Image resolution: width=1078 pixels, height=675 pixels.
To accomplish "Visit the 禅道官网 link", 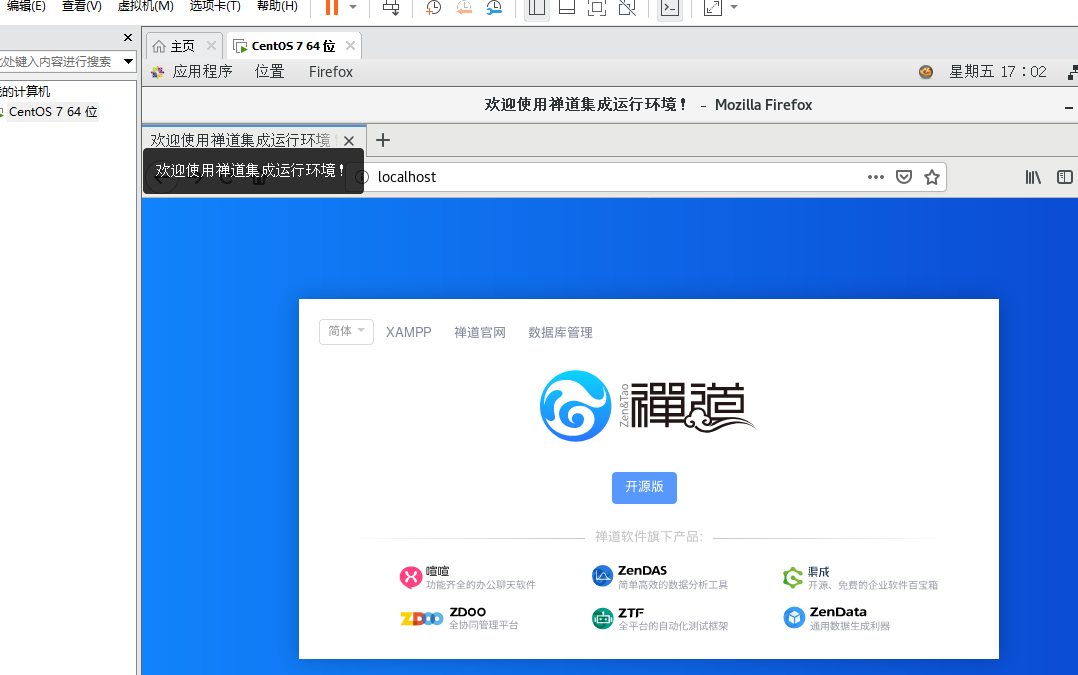I will point(480,332).
